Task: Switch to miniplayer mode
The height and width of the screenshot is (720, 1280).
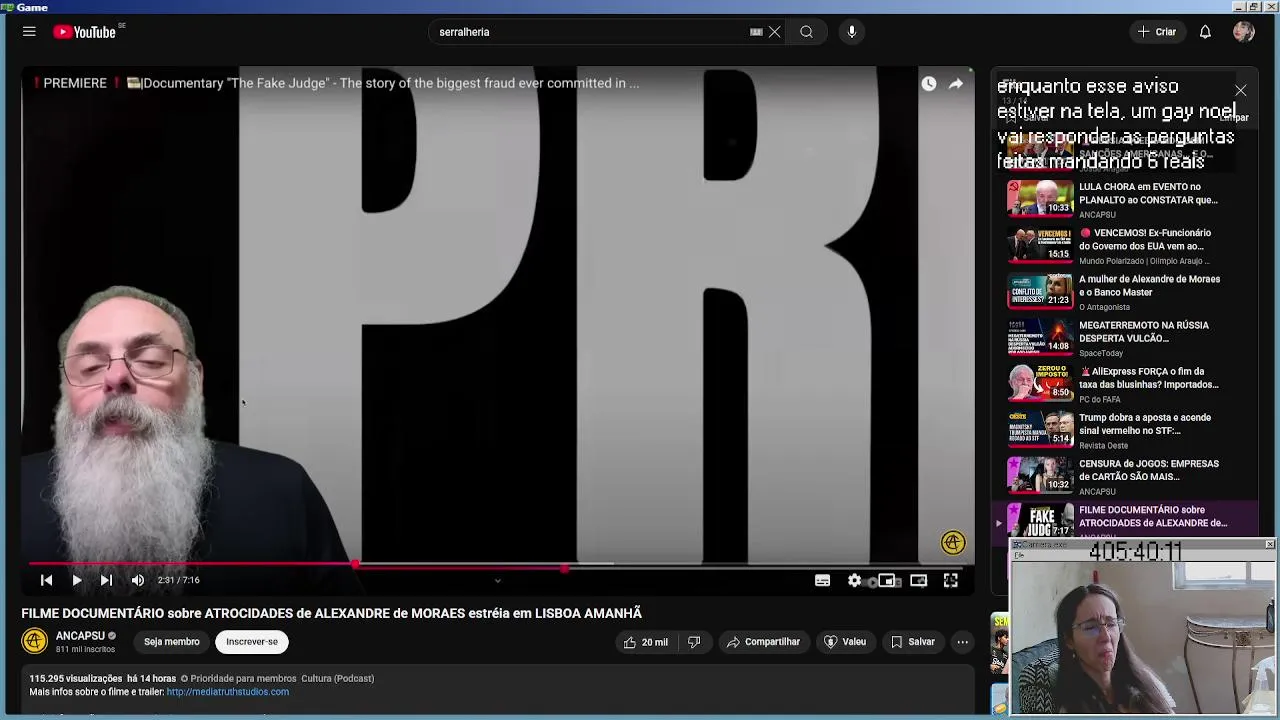Action: (x=886, y=580)
